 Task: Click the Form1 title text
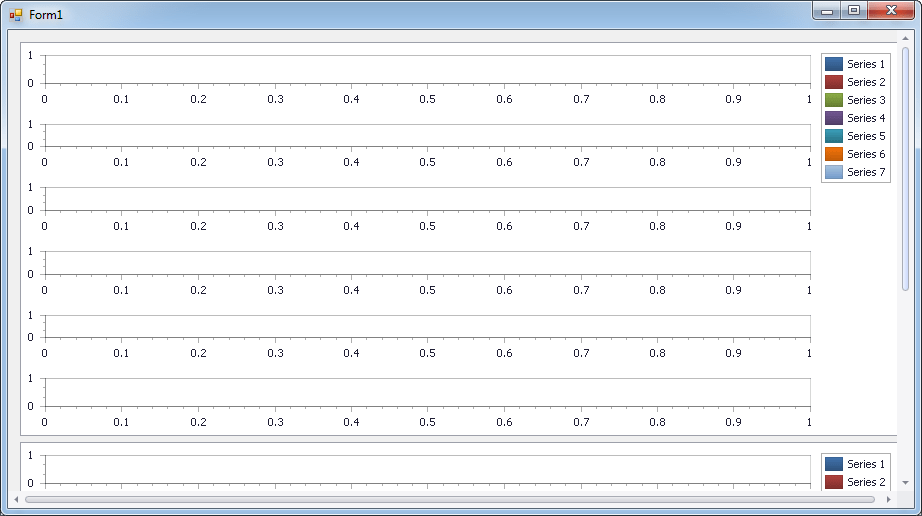pos(46,15)
